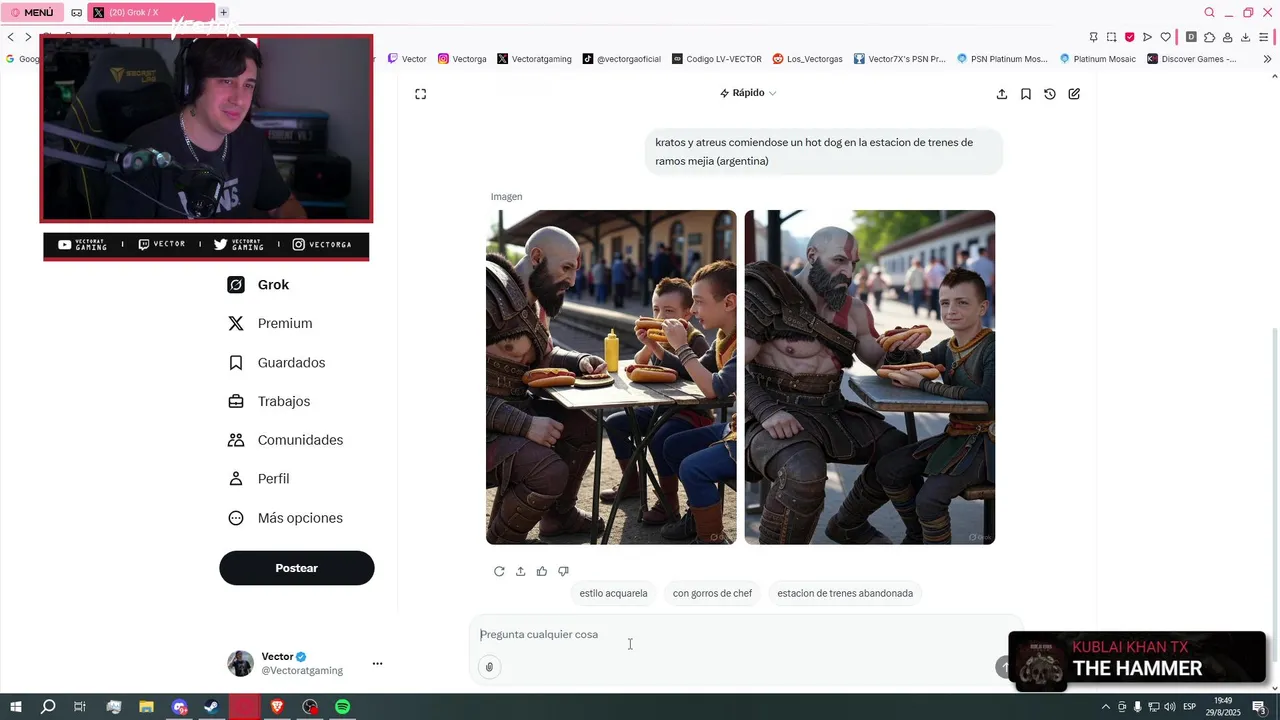Click the attach file paperclip icon
1280x720 pixels.
tap(489, 667)
